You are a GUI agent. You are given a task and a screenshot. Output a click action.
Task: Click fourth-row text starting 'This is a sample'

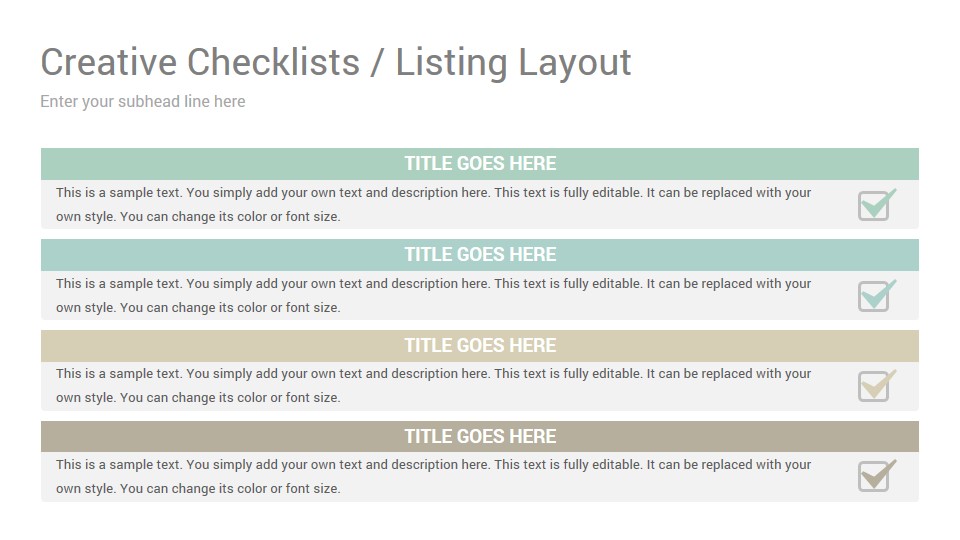(x=433, y=465)
